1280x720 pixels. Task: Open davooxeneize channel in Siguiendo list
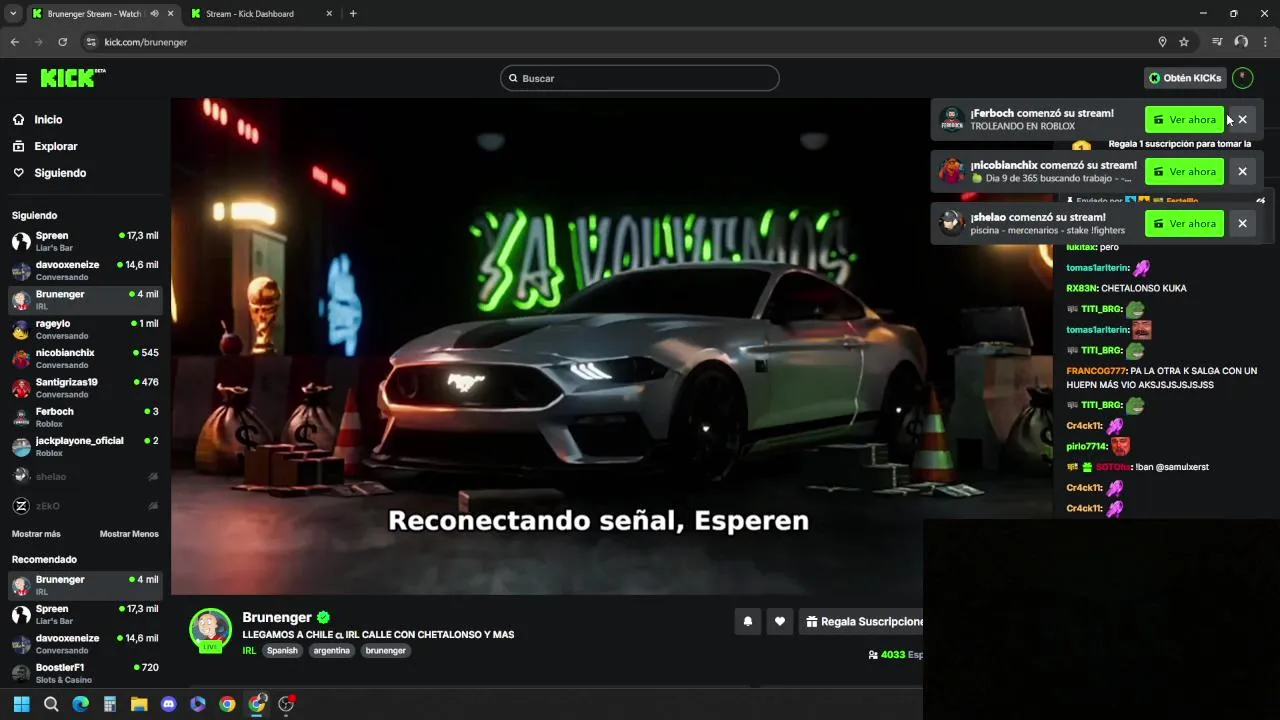(85, 270)
